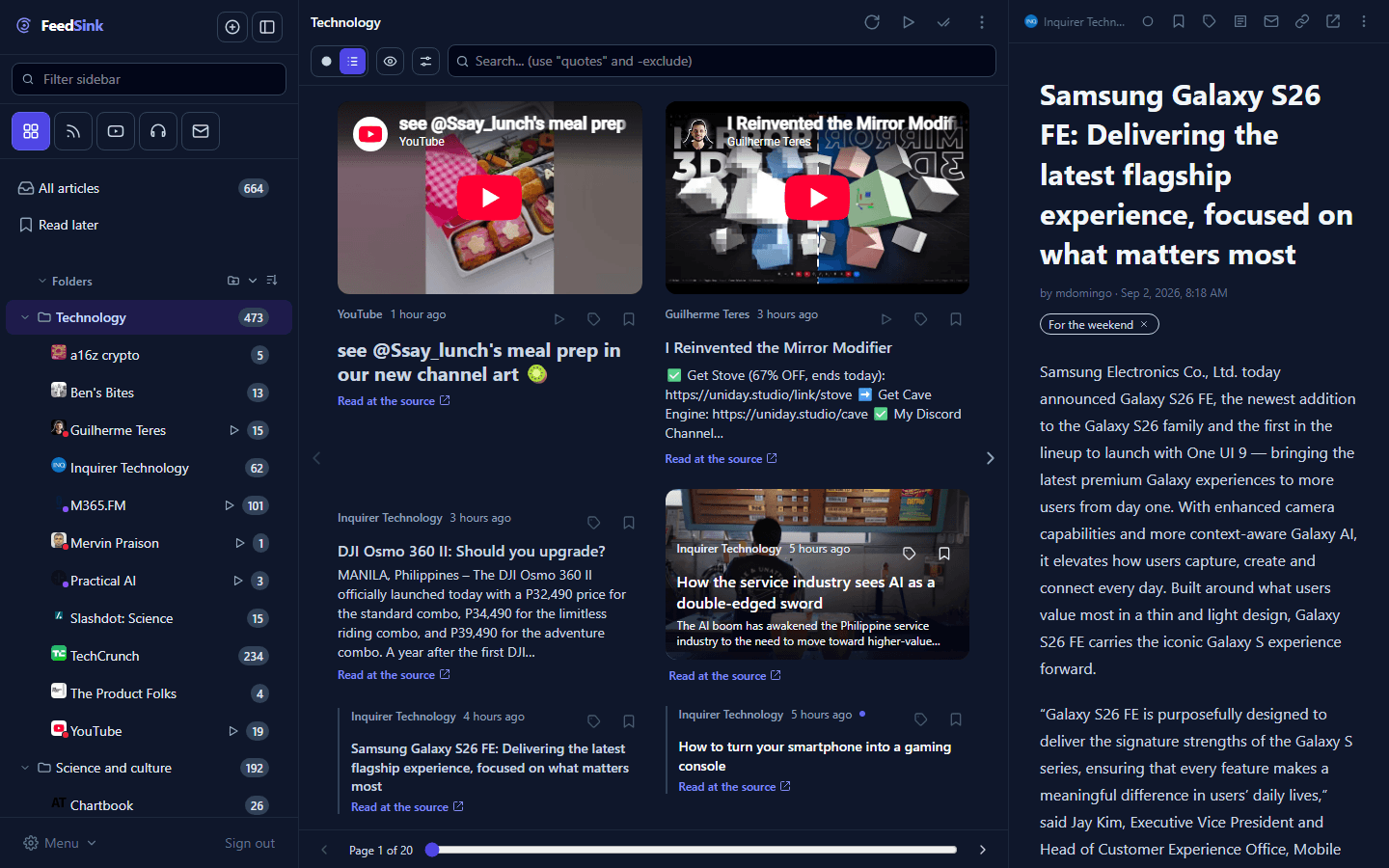Select the newsletter mail filter icon
This screenshot has width=1389, height=868.
pos(201,131)
